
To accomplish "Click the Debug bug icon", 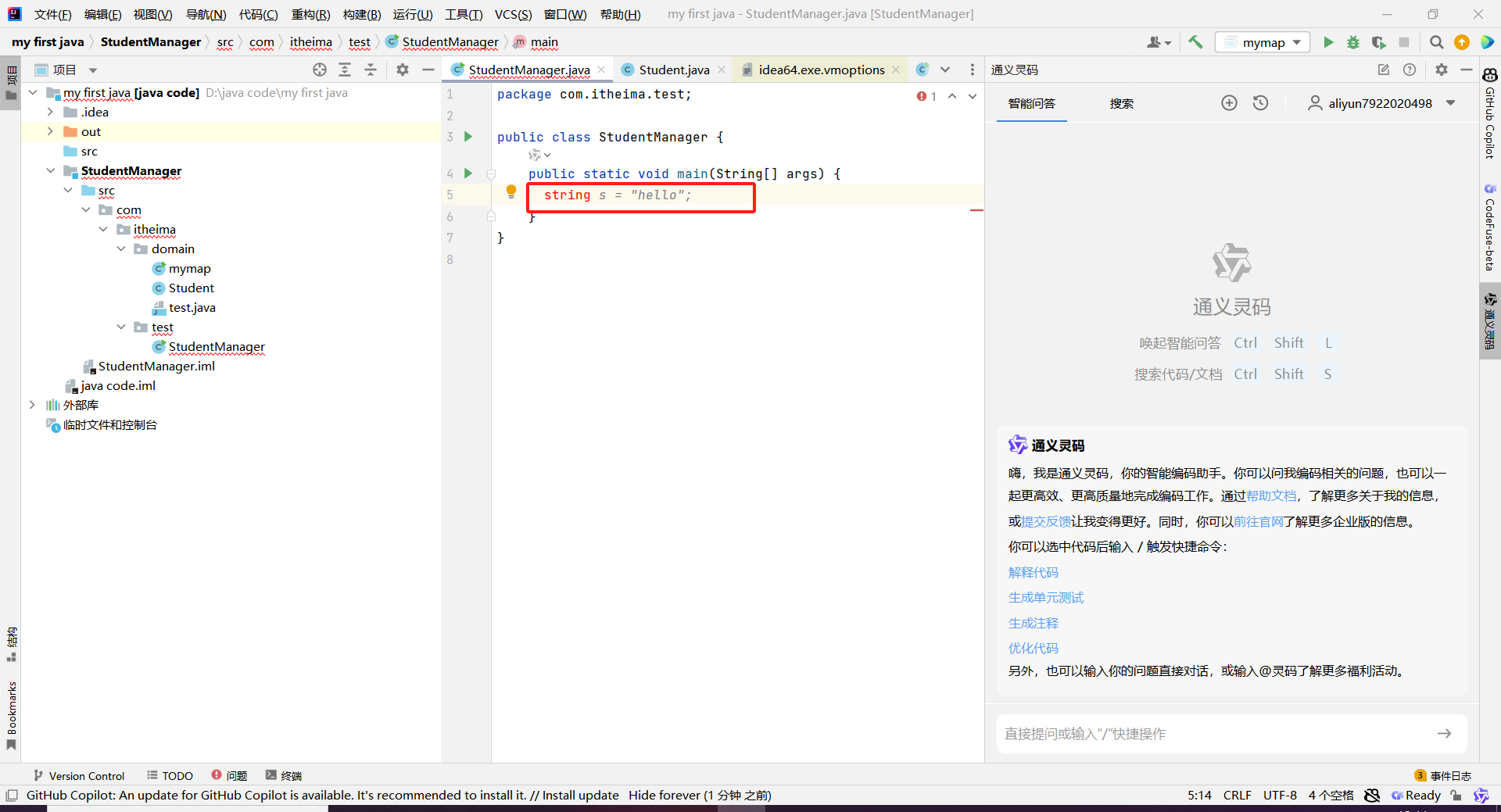I will coord(1352,42).
